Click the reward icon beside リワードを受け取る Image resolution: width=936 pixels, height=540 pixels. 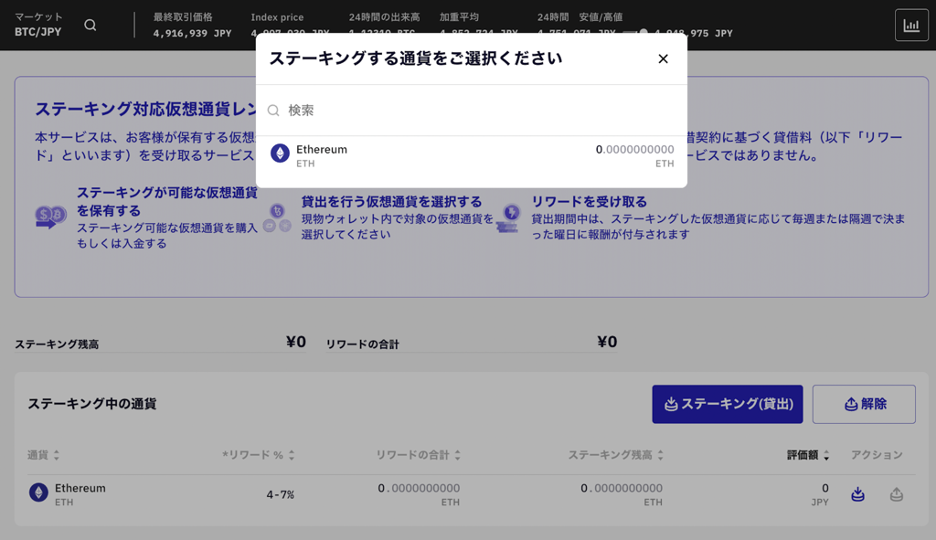(x=510, y=217)
